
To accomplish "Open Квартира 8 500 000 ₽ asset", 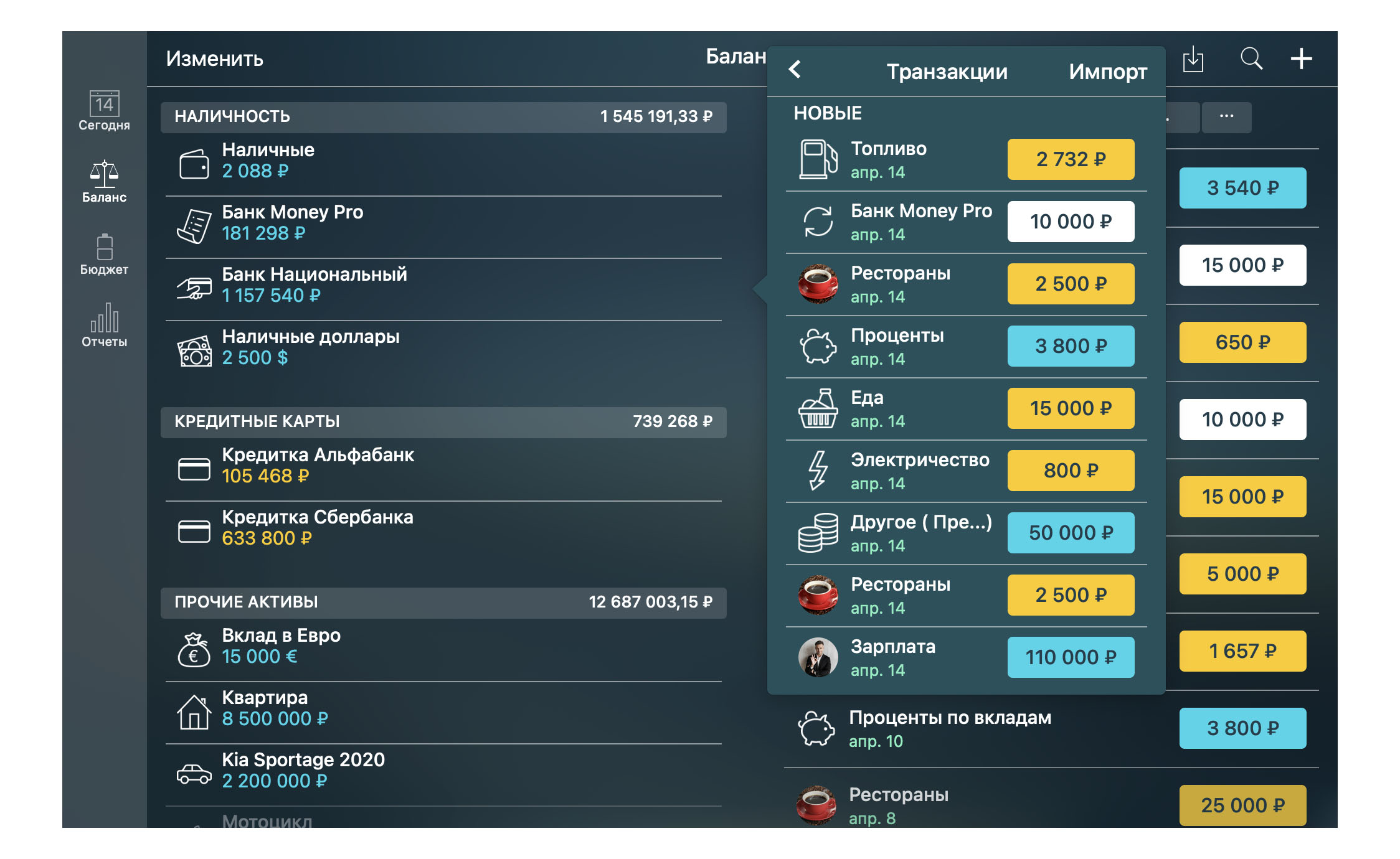I will (443, 712).
